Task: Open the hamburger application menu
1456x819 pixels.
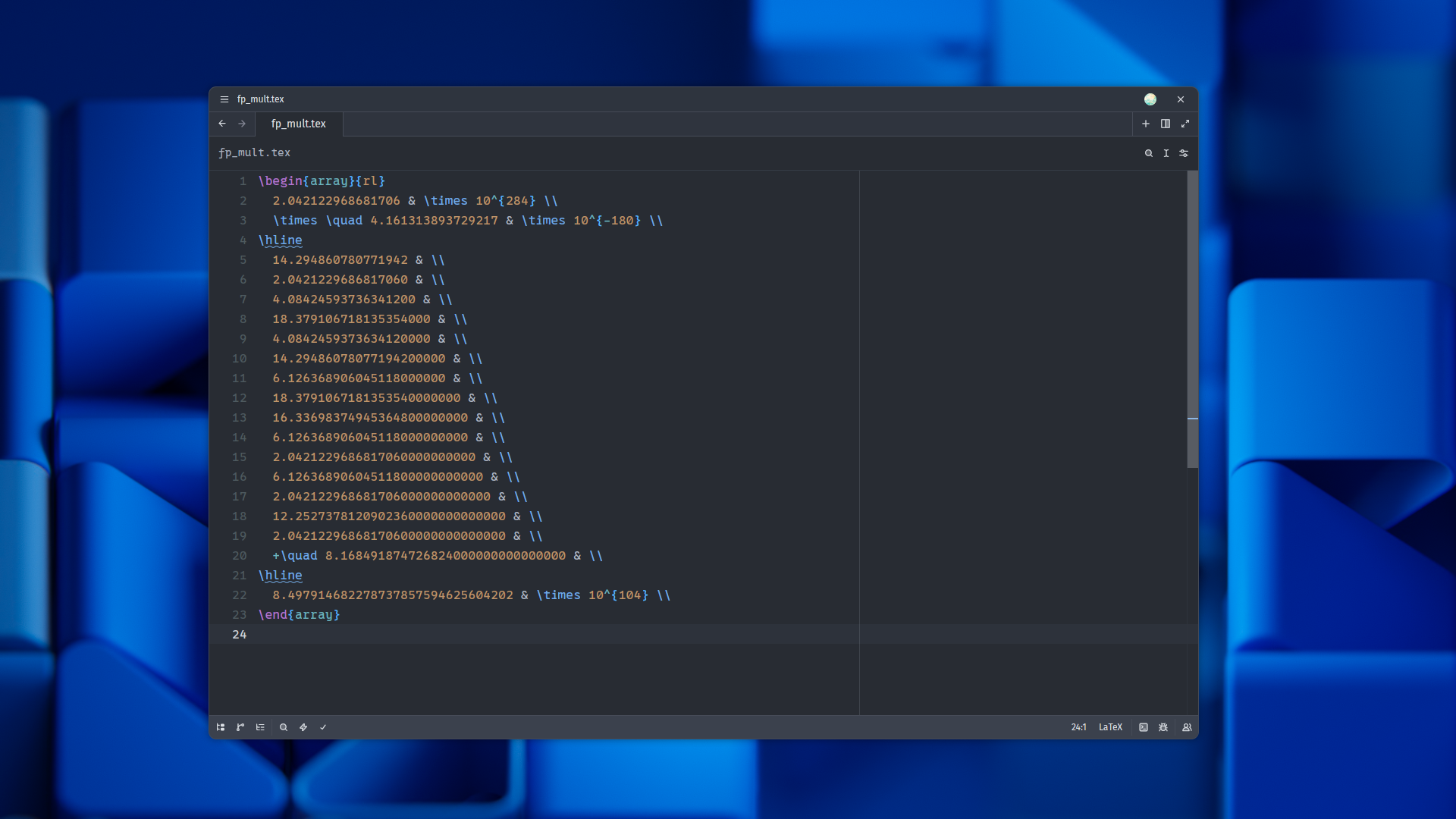Action: (x=224, y=99)
